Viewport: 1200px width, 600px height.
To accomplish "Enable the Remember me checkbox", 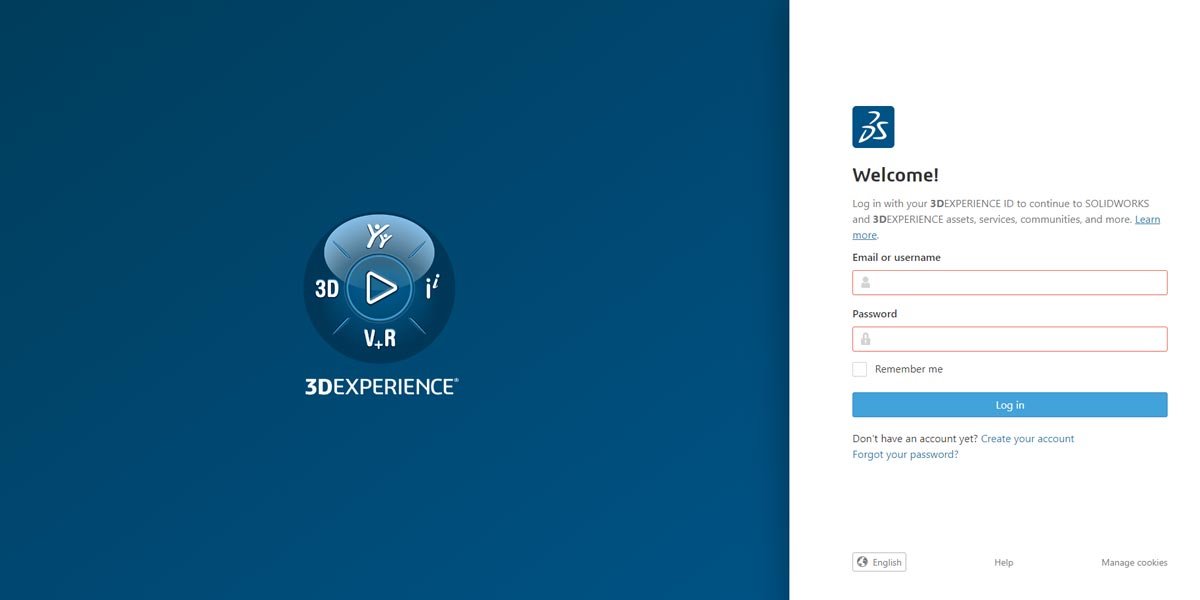I will pyautogui.click(x=860, y=369).
